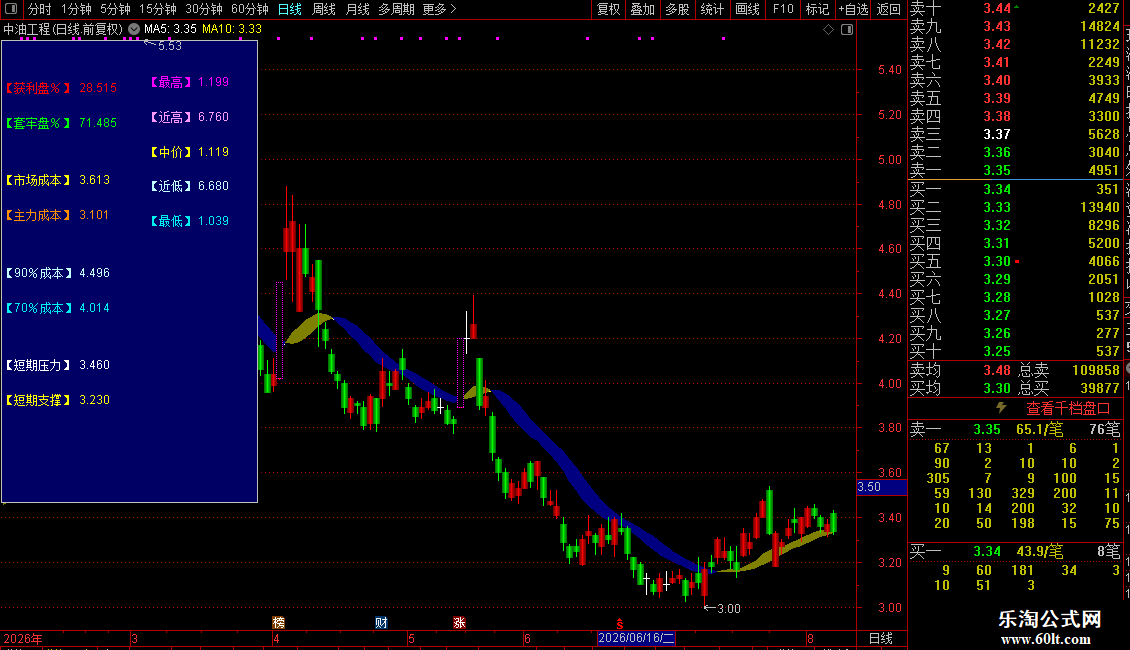
Task: Click the 卖十 row priced 3.44
Action: pyautogui.click(x=1015, y=8)
